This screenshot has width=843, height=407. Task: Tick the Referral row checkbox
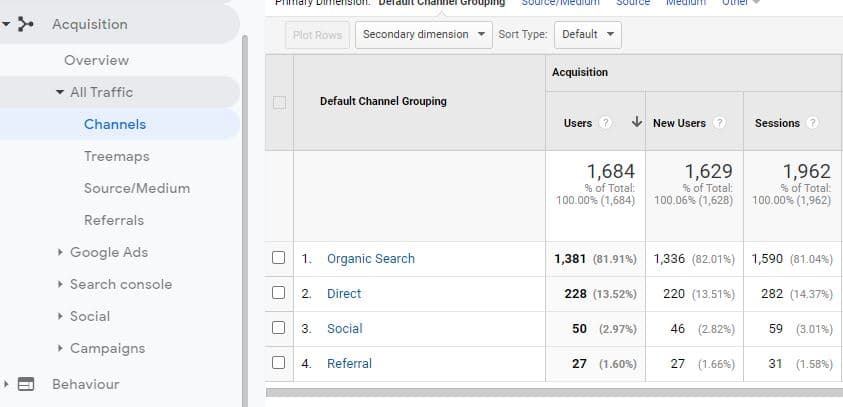click(278, 362)
